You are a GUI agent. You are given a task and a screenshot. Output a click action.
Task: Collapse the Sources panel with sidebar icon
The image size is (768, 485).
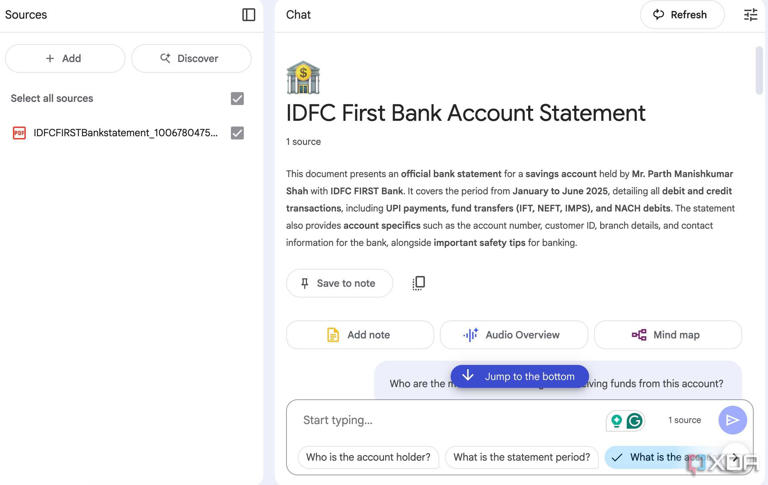coord(249,15)
